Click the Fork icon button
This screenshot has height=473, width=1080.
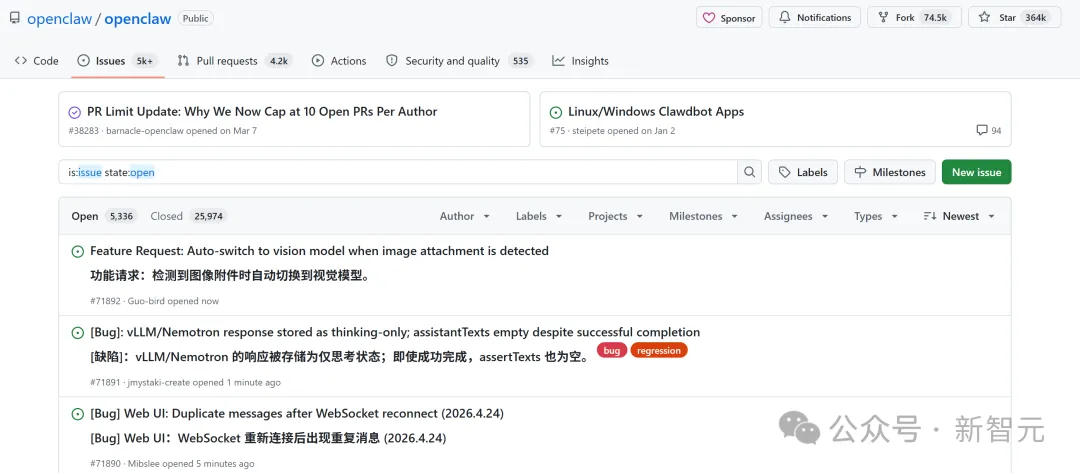click(x=884, y=18)
